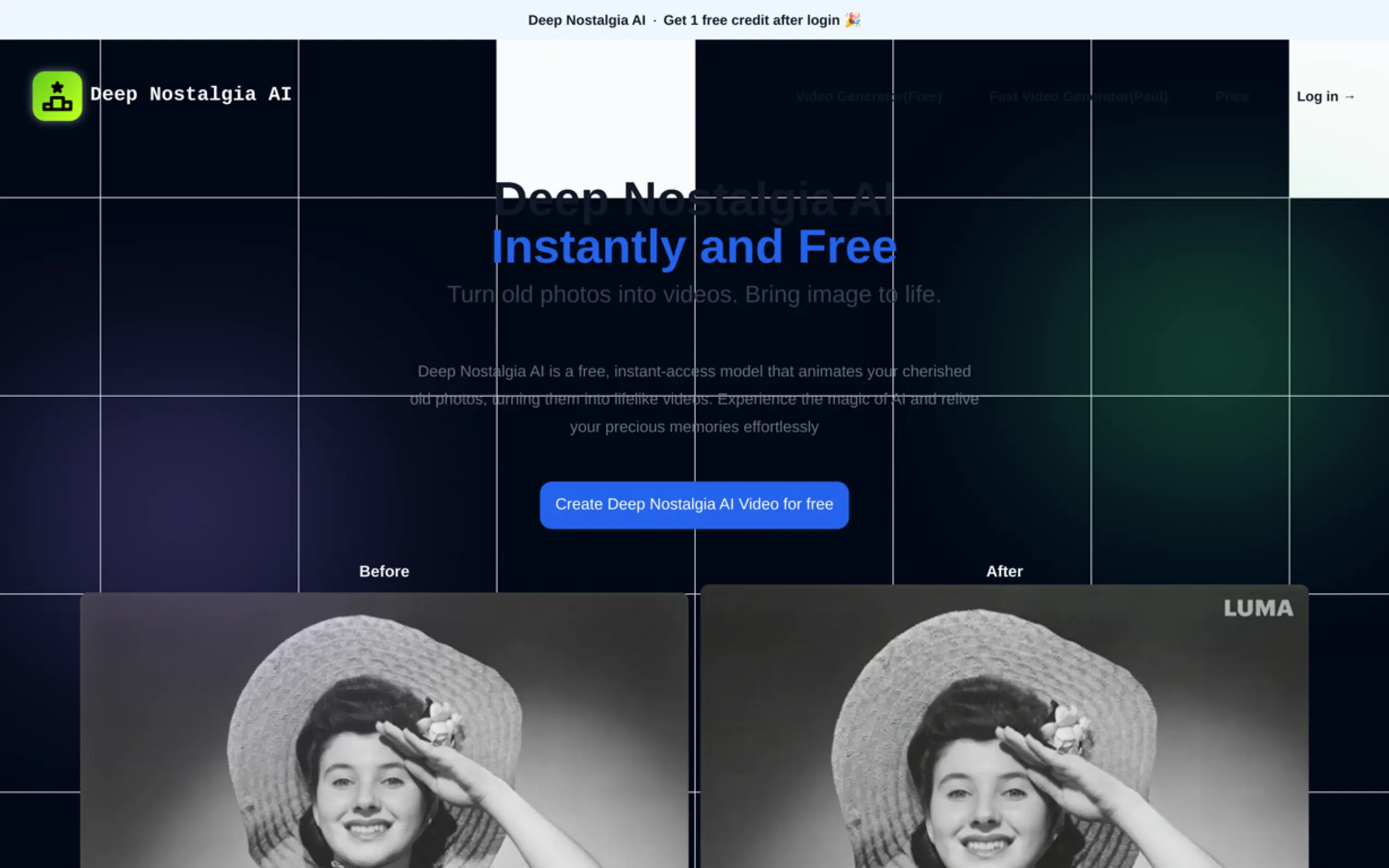Go to the Price page link
The width and height of the screenshot is (1389, 868).
point(1232,96)
